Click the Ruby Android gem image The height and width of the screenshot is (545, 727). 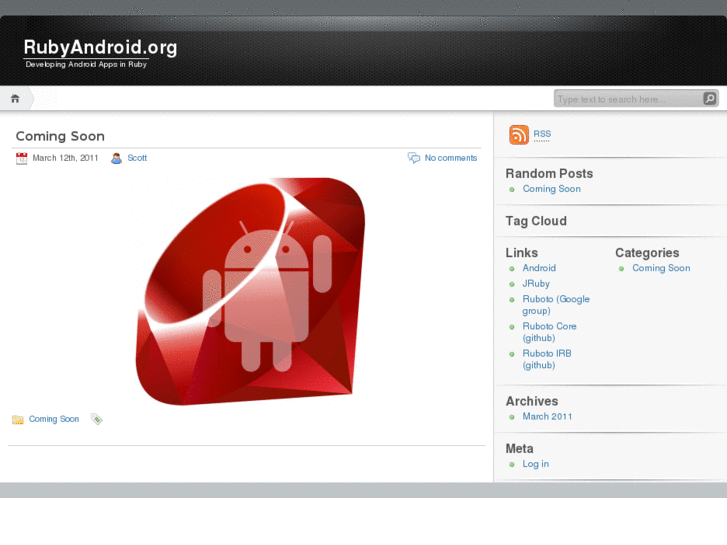pyautogui.click(x=250, y=291)
